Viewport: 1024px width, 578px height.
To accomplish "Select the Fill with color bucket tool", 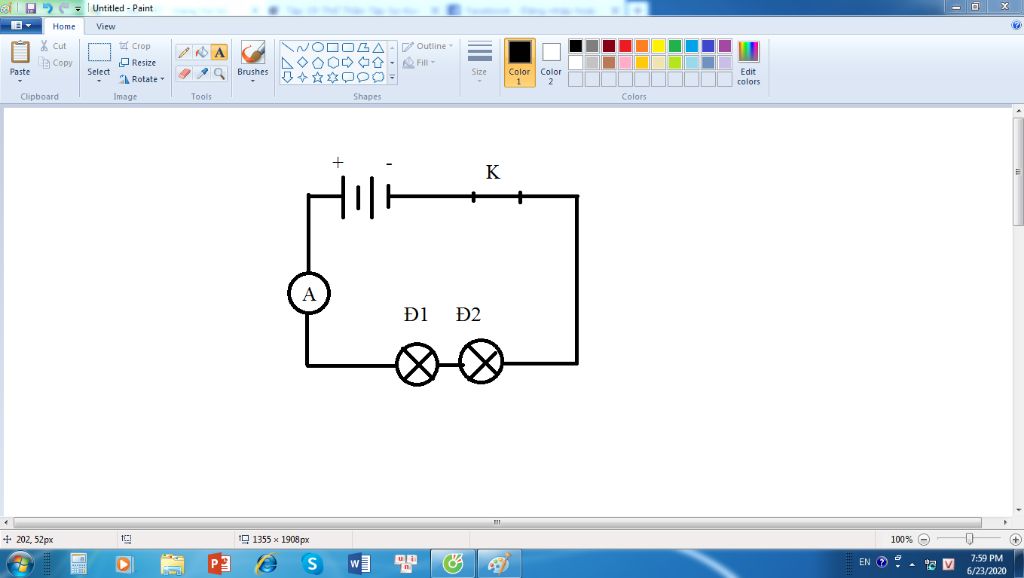I will [x=202, y=52].
